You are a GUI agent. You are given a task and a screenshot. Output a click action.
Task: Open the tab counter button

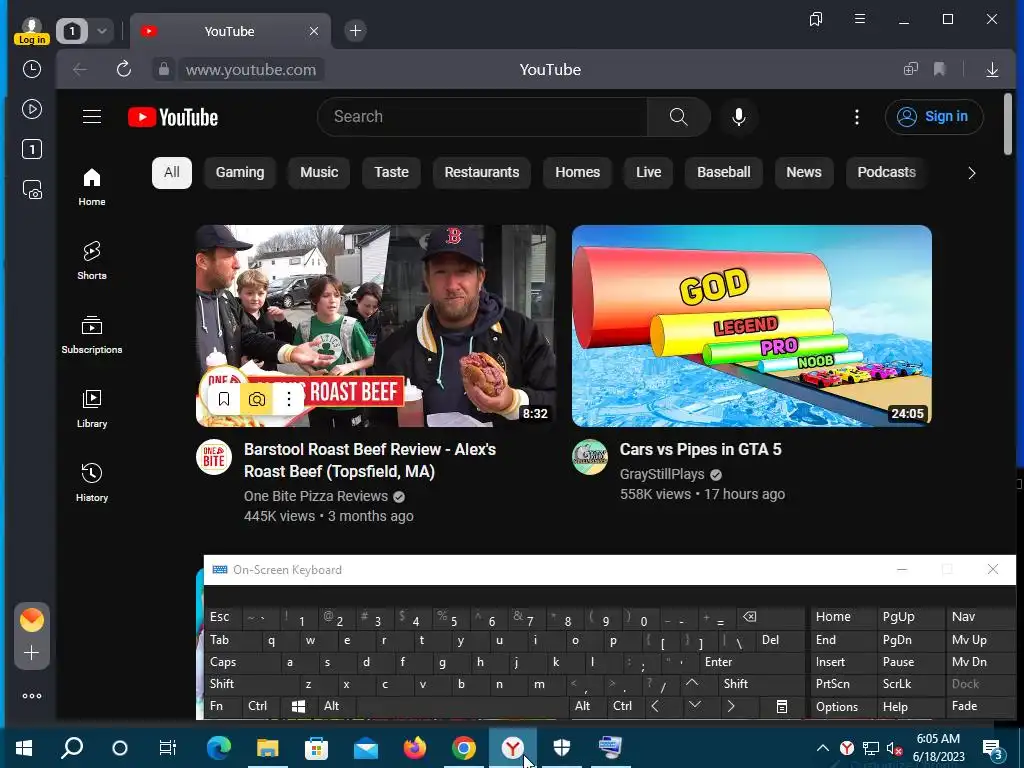pos(72,31)
